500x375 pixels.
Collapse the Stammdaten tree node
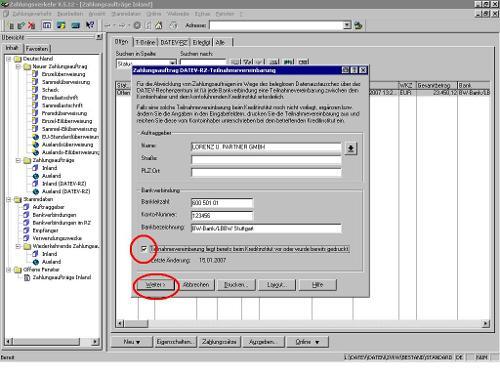point(9,199)
